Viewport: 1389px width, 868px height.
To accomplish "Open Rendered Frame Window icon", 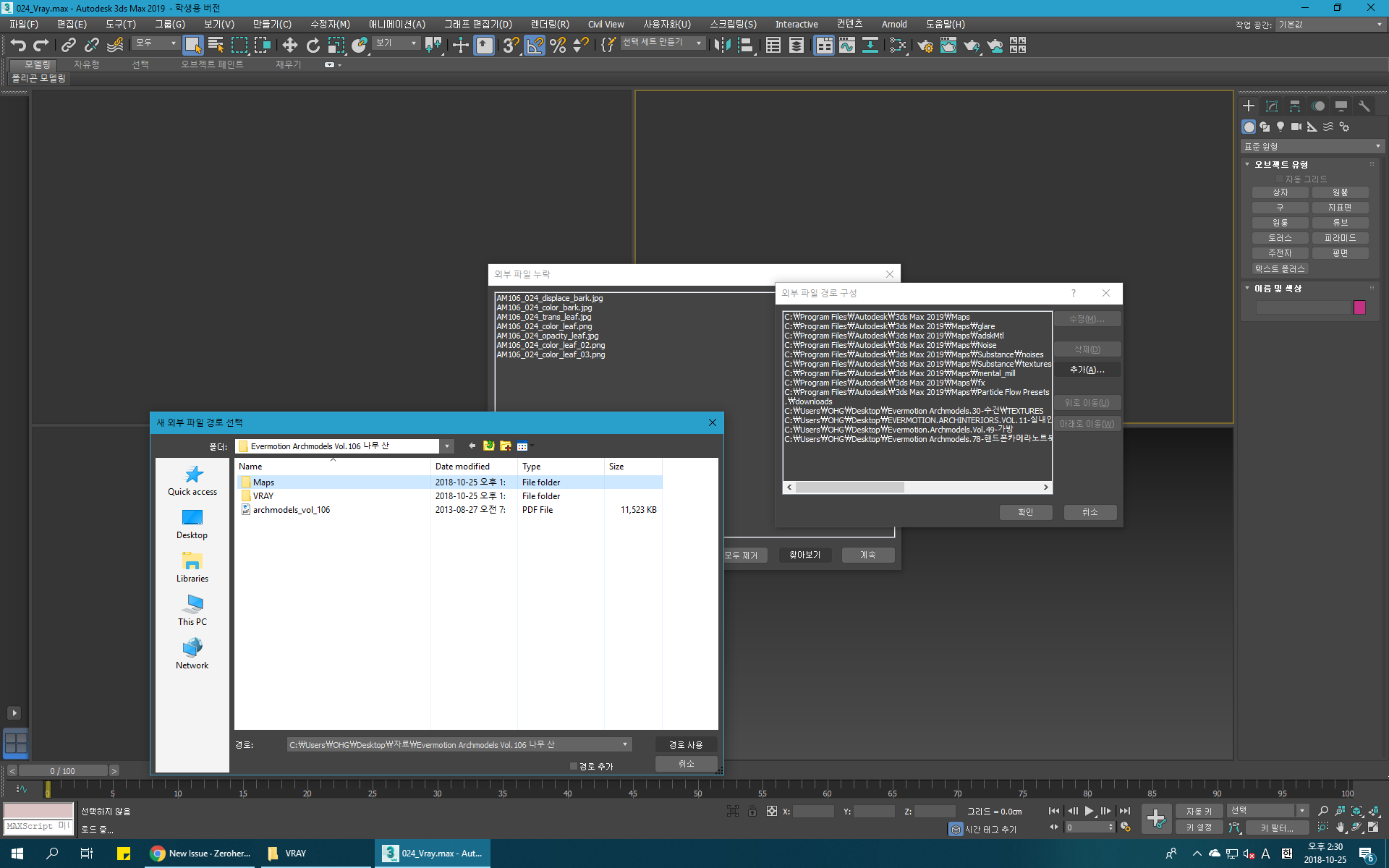I will 948,46.
